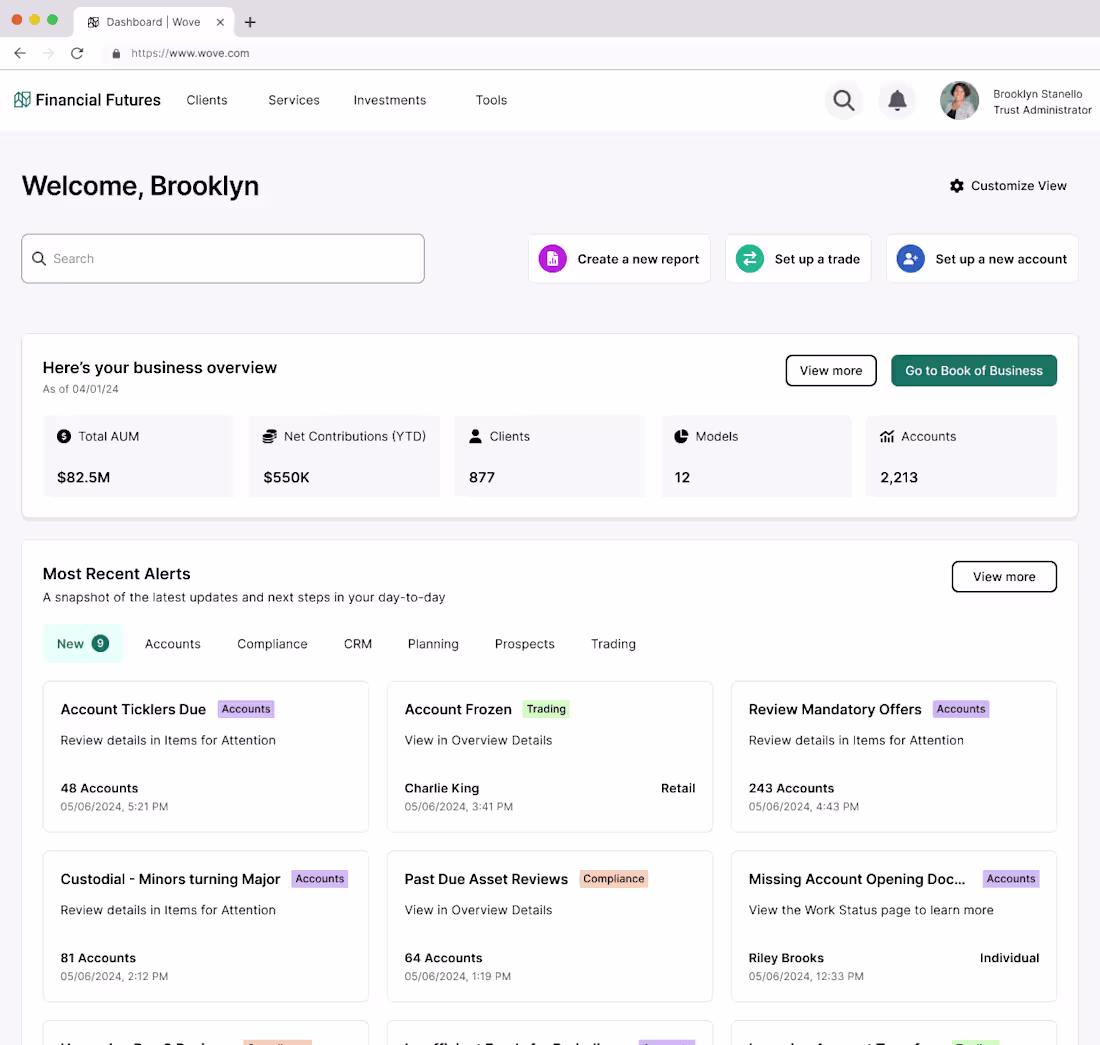Click the Total AUM $82.5M value
The image size is (1100, 1045).
(x=83, y=478)
